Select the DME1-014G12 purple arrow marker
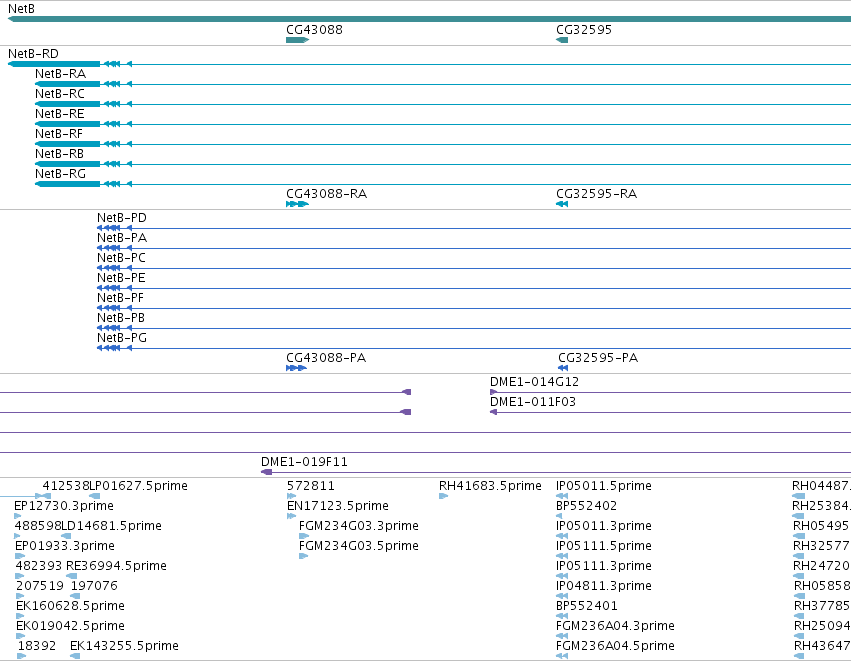This screenshot has height=661, width=851. (493, 392)
